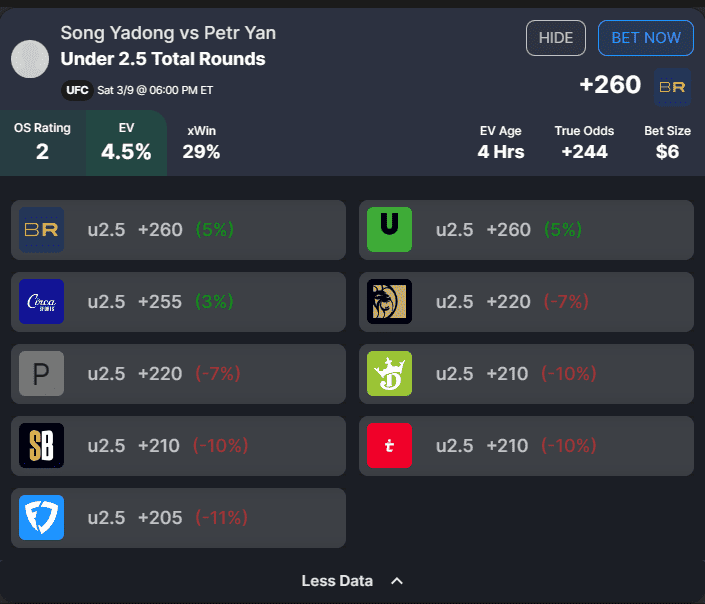
Task: Click the BET NOW button
Action: [x=646, y=38]
